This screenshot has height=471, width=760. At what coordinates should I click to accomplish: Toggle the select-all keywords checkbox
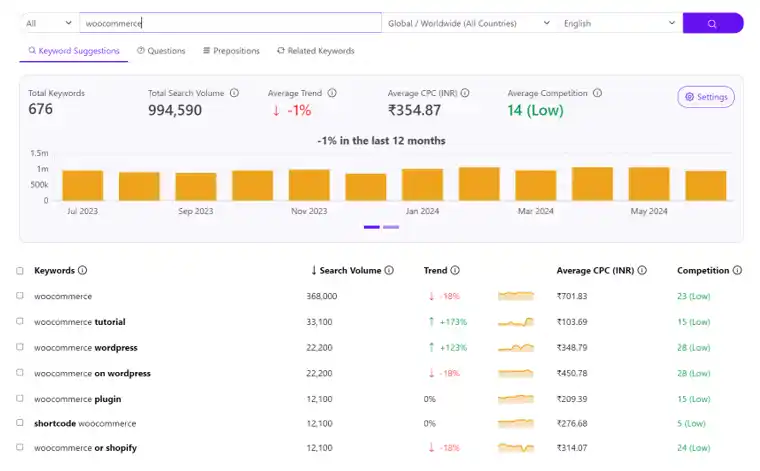point(20,271)
